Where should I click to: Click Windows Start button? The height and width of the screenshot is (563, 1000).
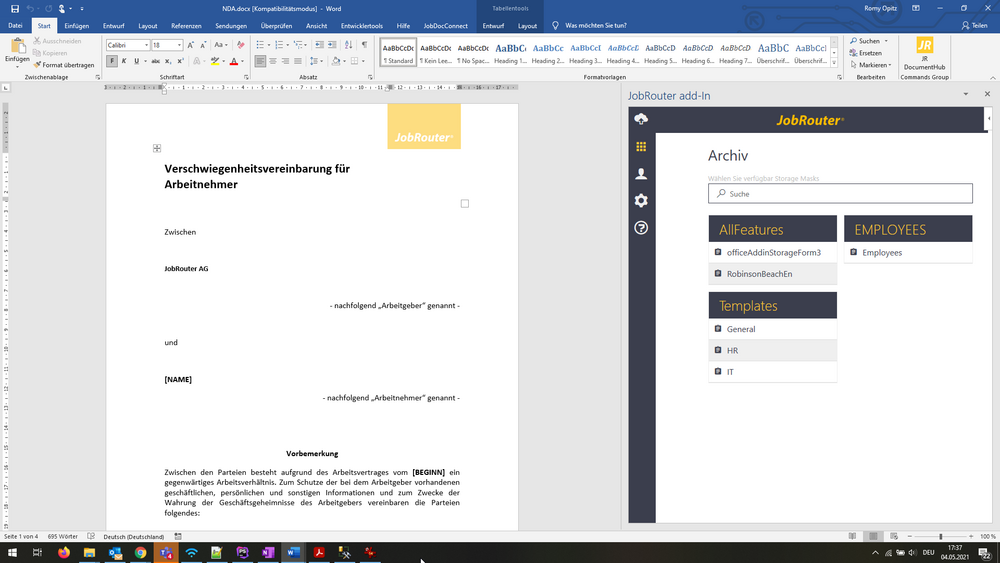coord(12,552)
